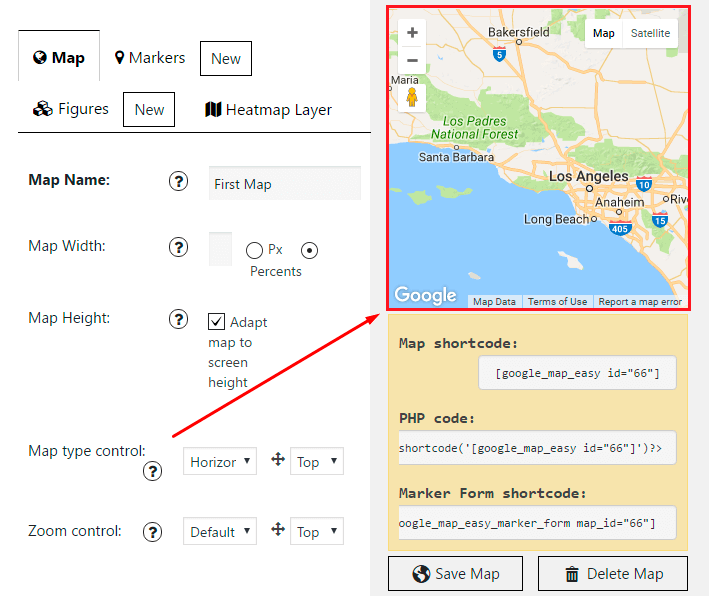
Task: Click Los Angeles label on map
Action: click(x=588, y=176)
